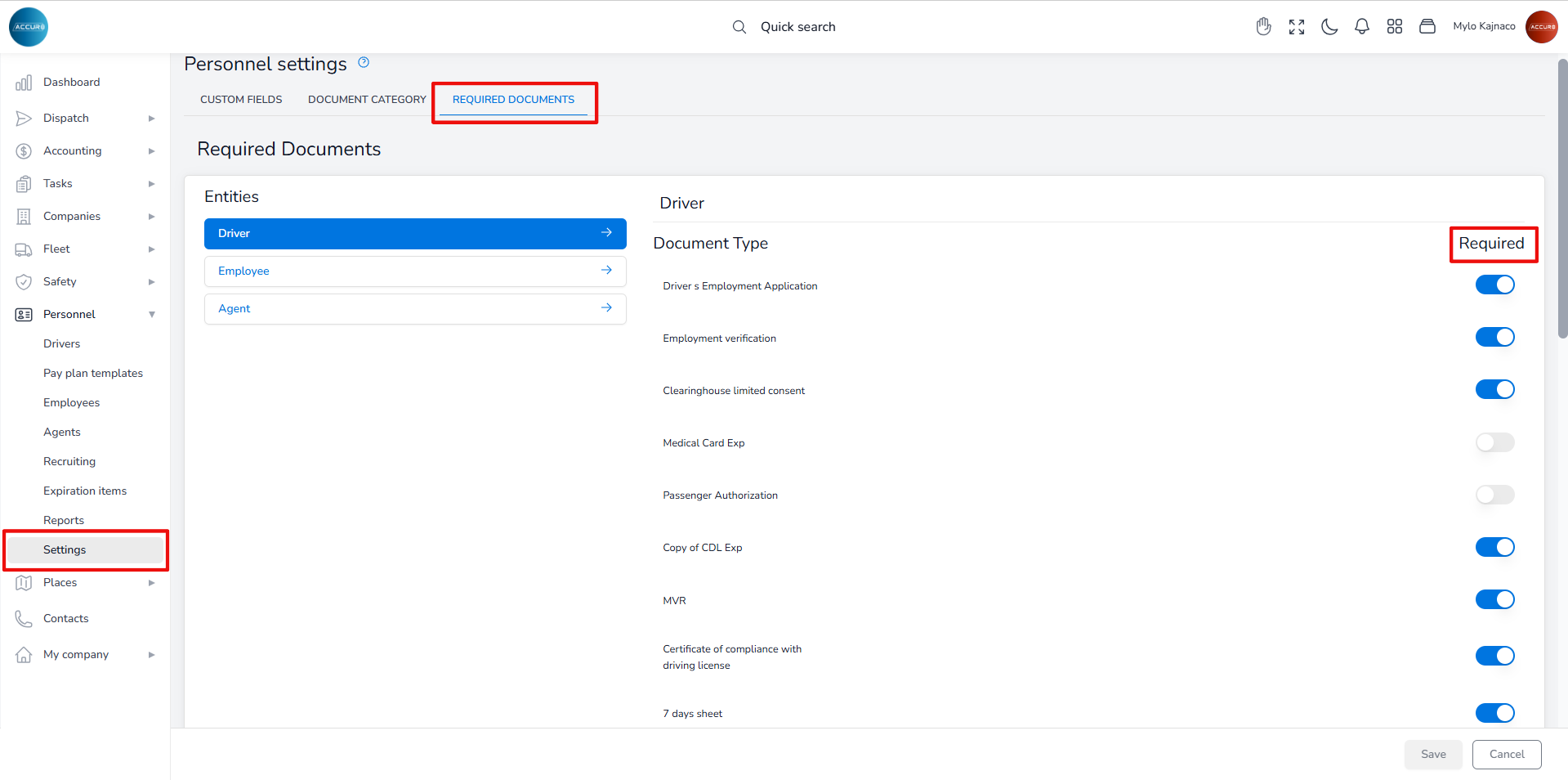Click the notification bell icon
The height and width of the screenshot is (780, 1568).
1361,27
